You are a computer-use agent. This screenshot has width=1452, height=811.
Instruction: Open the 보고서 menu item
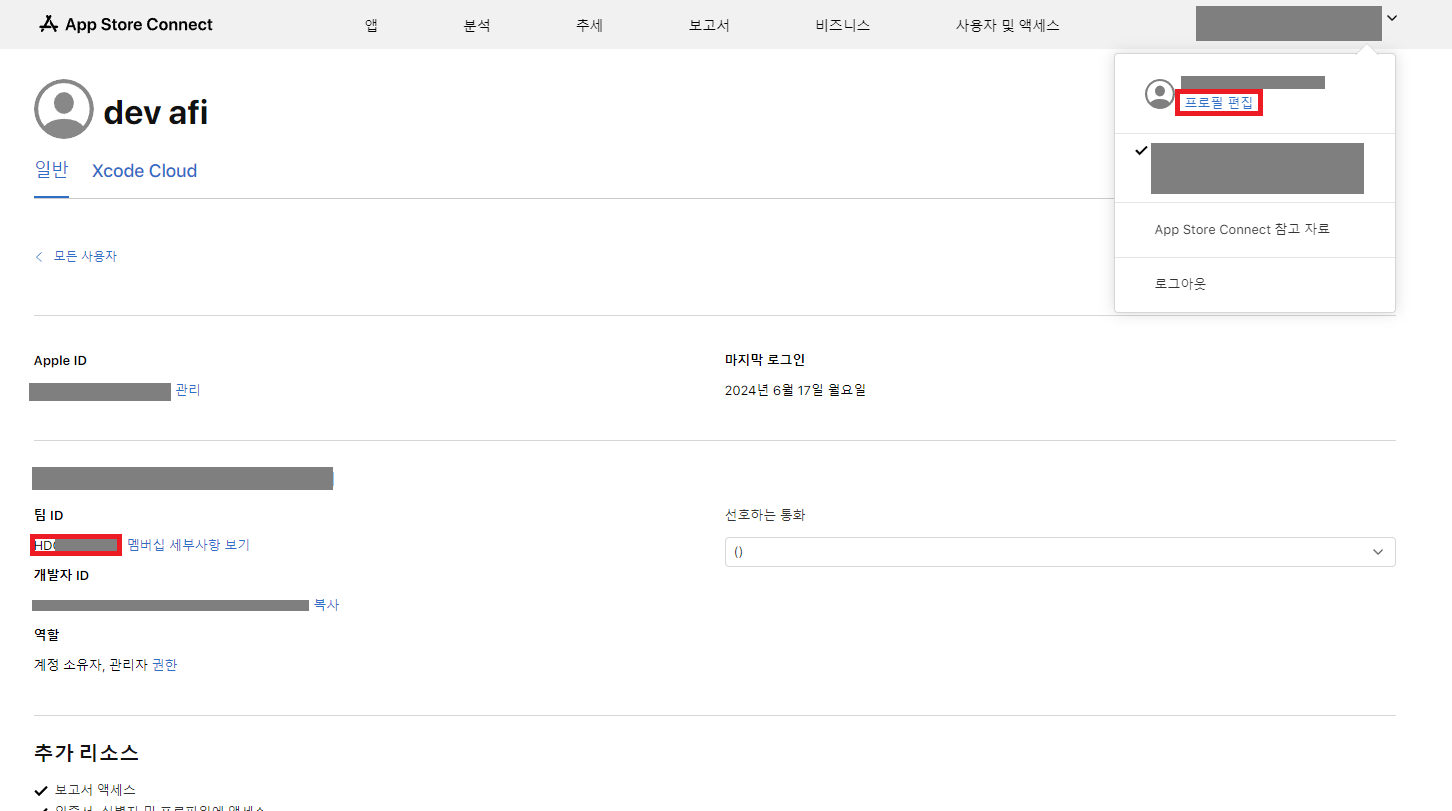click(x=709, y=25)
